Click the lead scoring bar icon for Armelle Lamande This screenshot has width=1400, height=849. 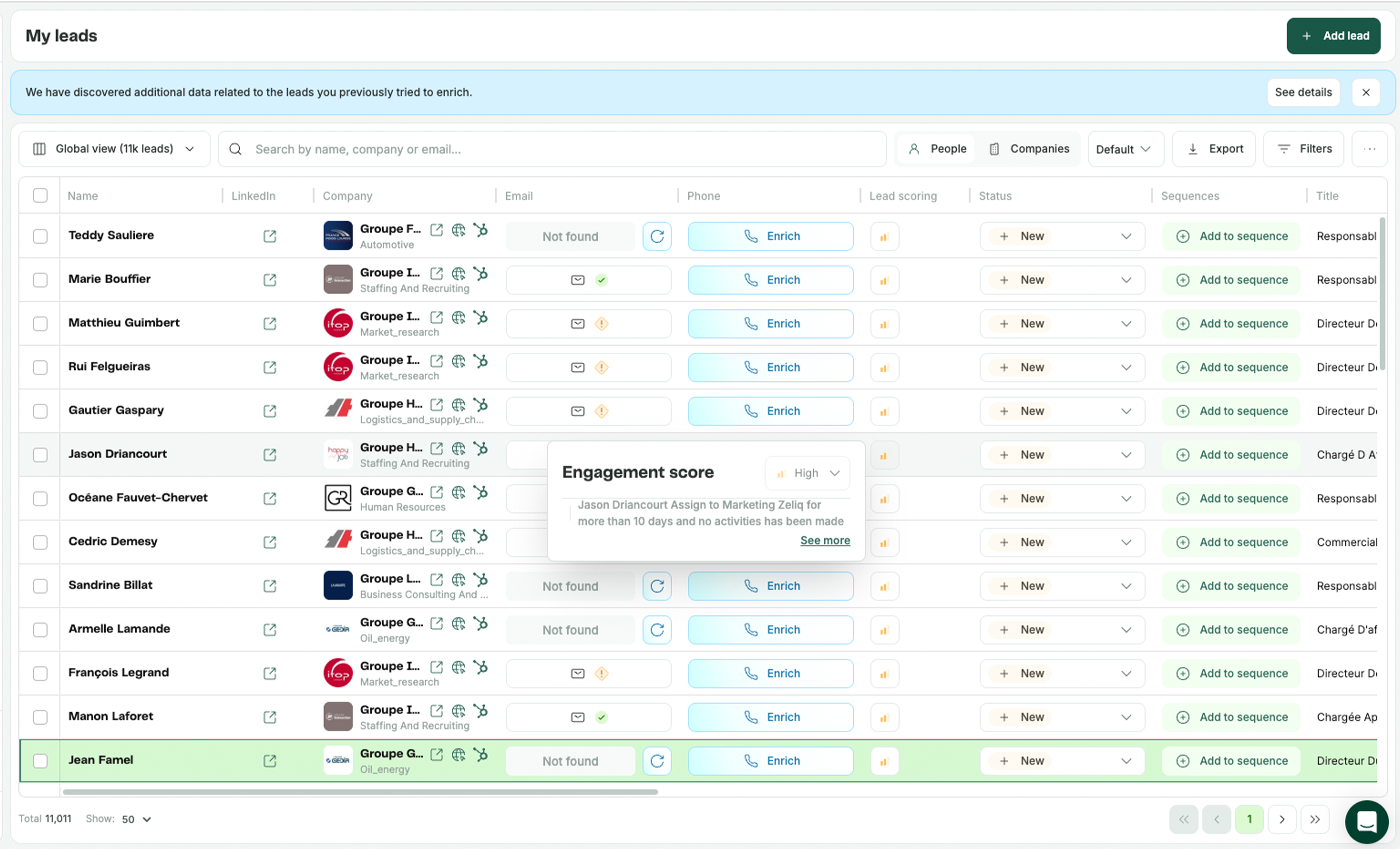click(884, 630)
